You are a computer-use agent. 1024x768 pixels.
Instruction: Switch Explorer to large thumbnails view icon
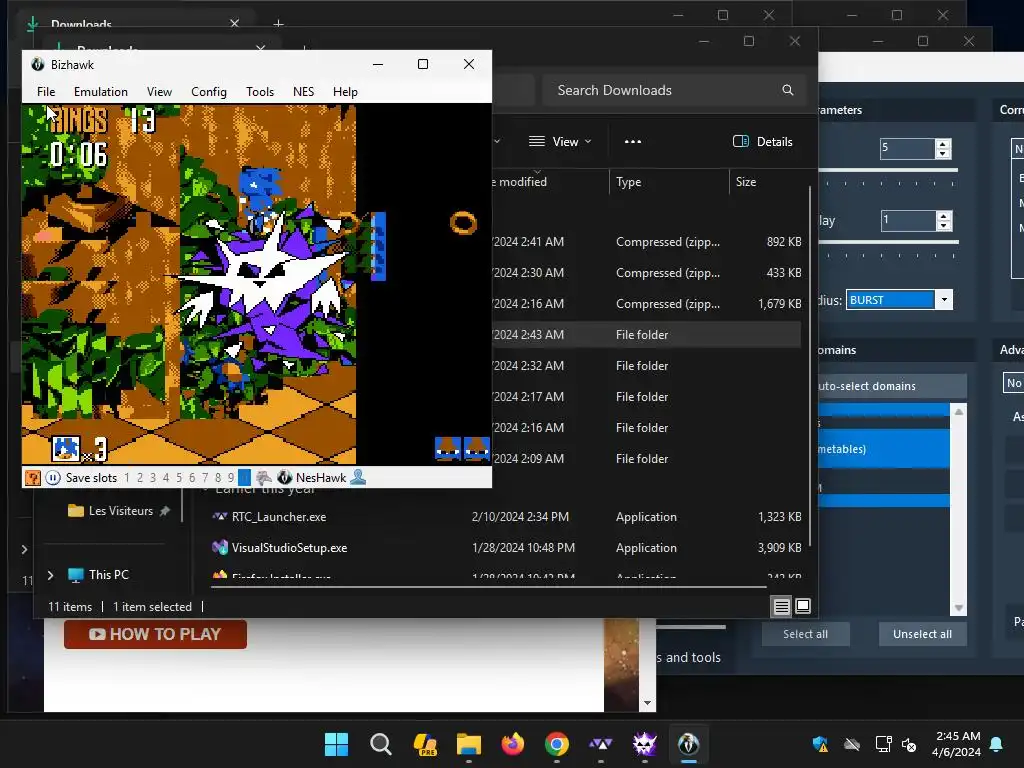(803, 607)
